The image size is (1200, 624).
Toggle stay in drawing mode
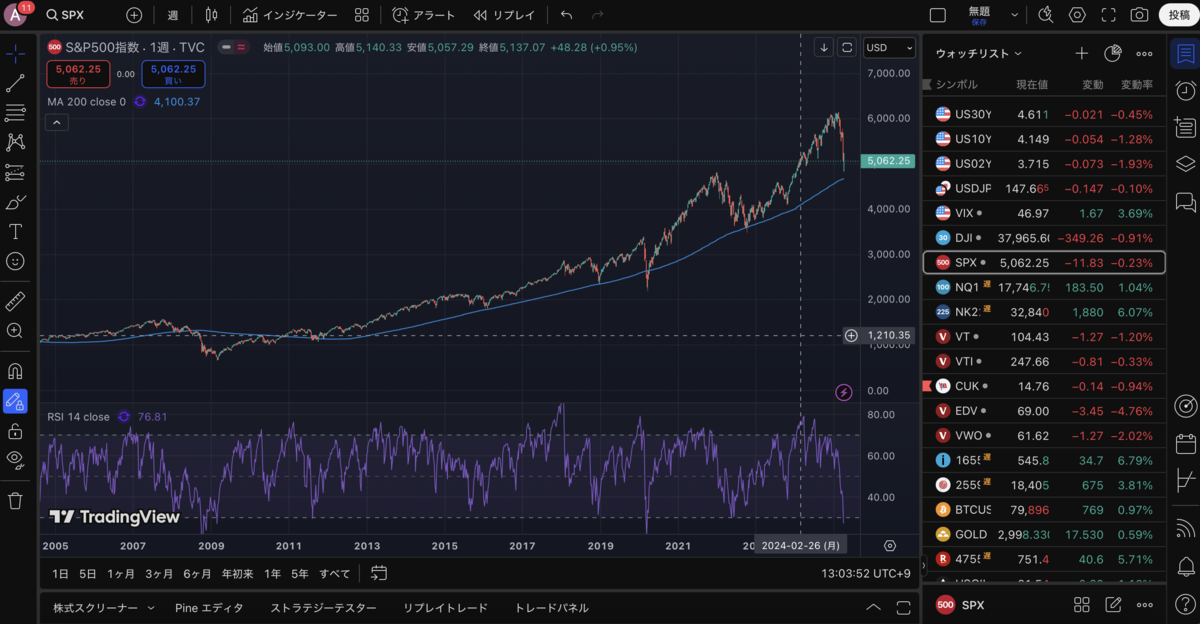(15, 401)
